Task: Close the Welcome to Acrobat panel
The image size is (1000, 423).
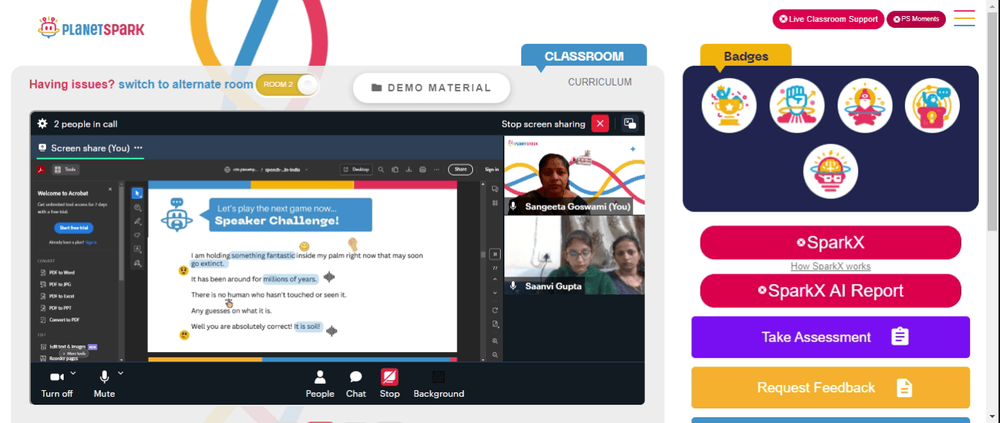Action: click(110, 189)
